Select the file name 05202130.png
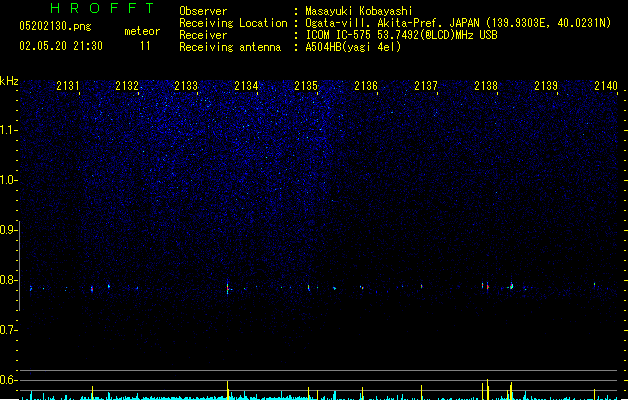629x400 pixels. 55,26
